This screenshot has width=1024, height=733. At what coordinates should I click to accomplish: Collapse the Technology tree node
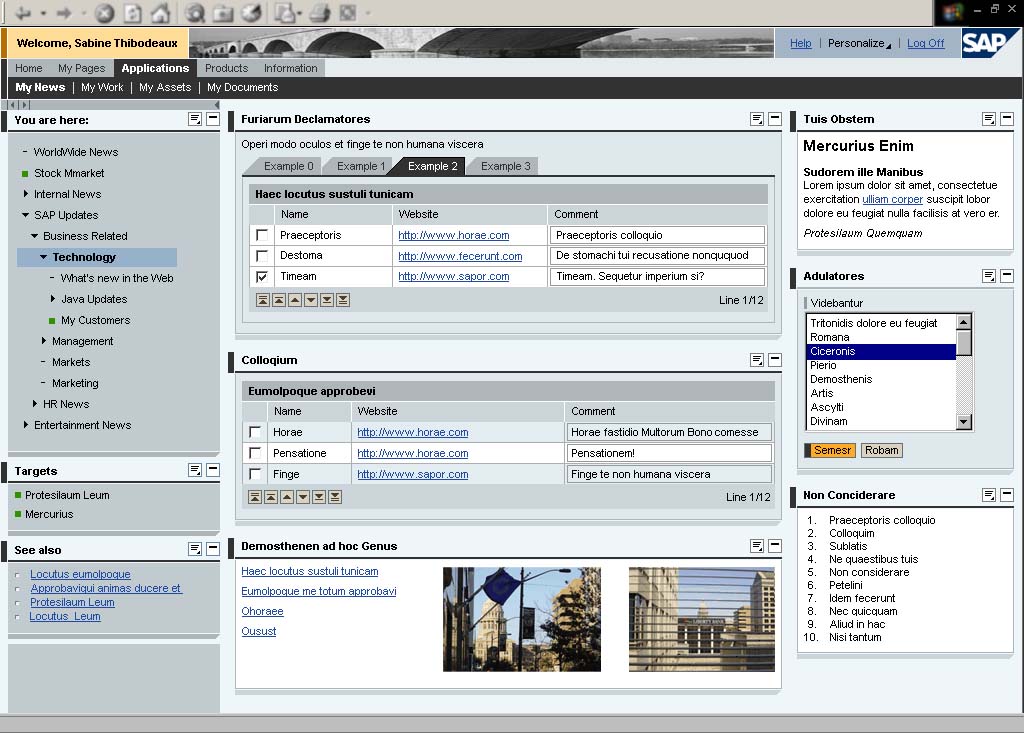[44, 257]
